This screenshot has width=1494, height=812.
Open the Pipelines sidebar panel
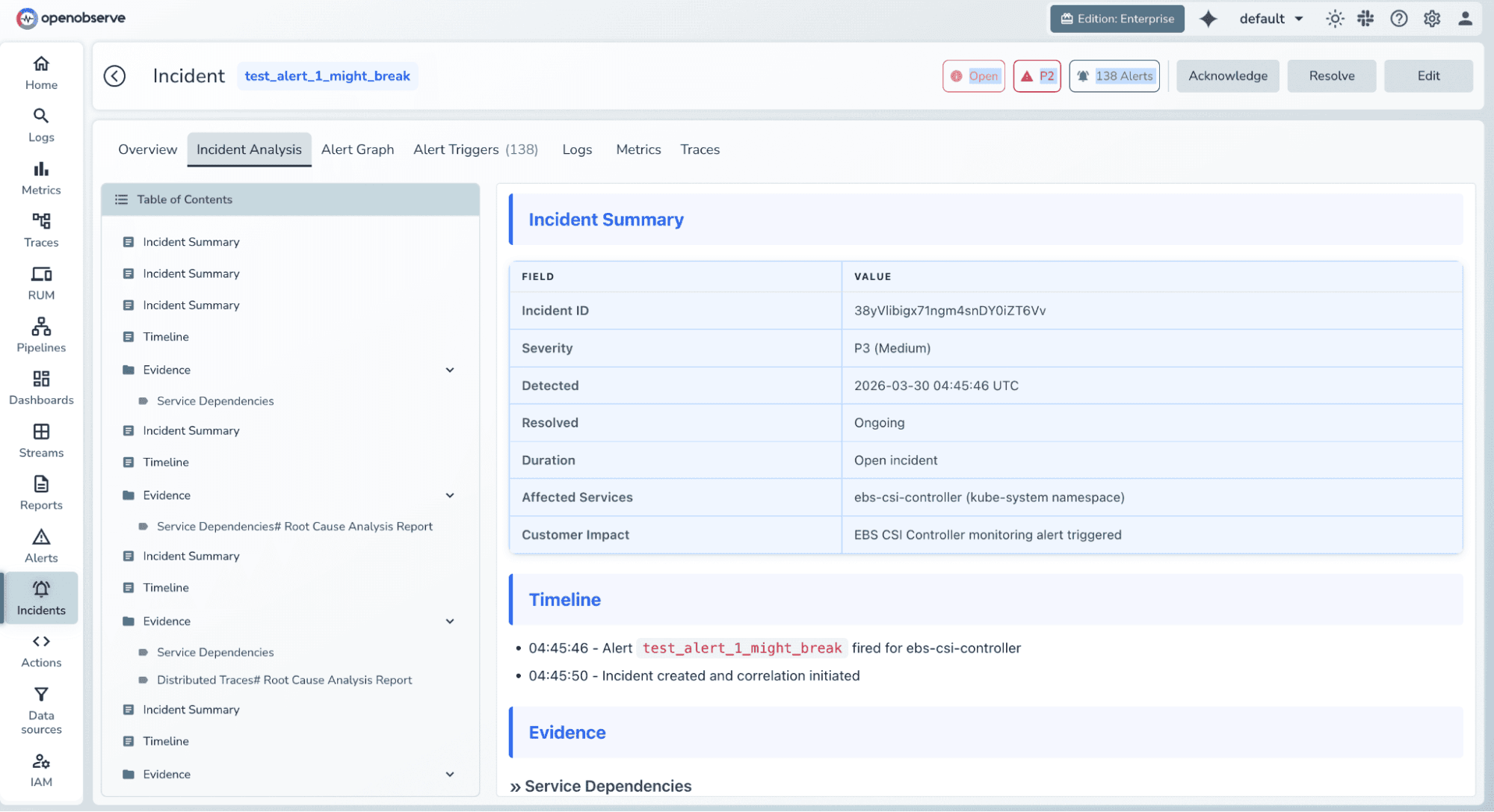[x=40, y=335]
